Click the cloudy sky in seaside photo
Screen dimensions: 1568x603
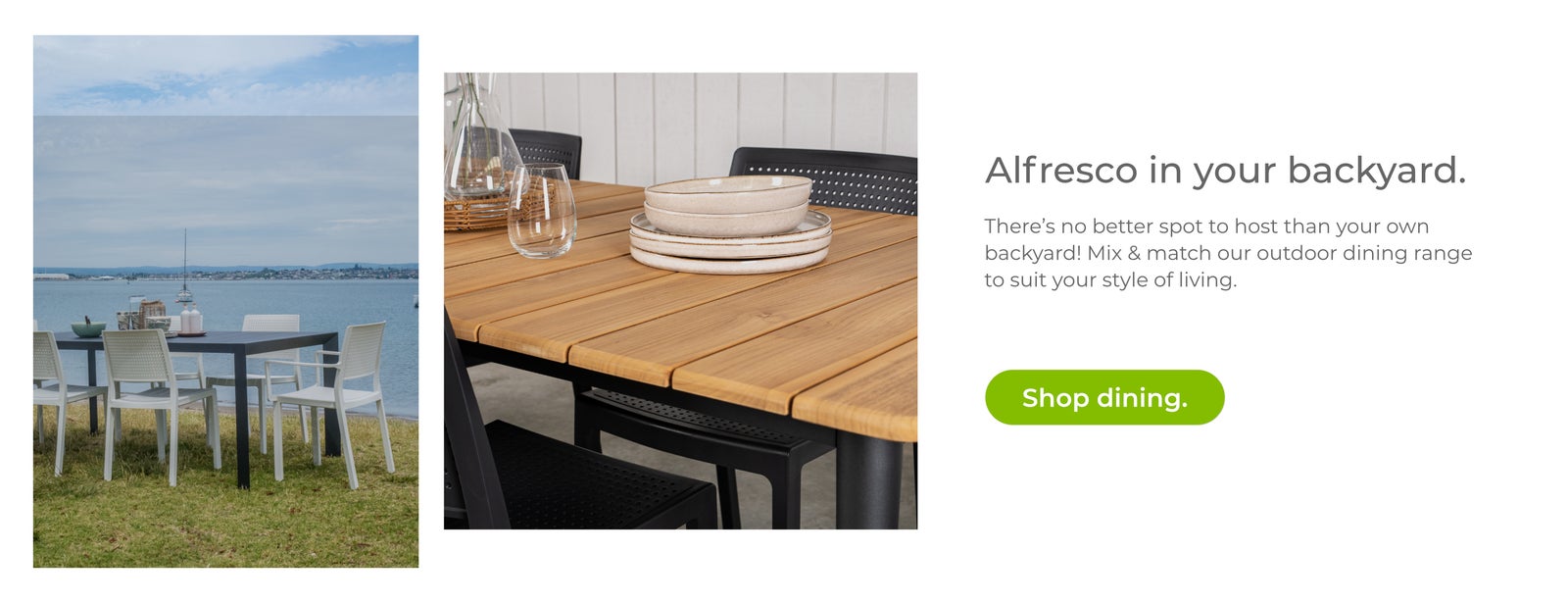225,147
